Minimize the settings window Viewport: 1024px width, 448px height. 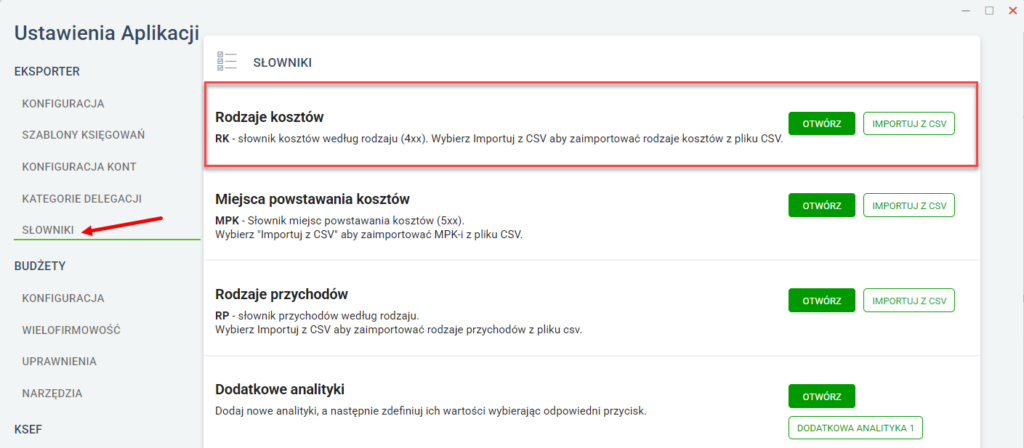[x=966, y=10]
